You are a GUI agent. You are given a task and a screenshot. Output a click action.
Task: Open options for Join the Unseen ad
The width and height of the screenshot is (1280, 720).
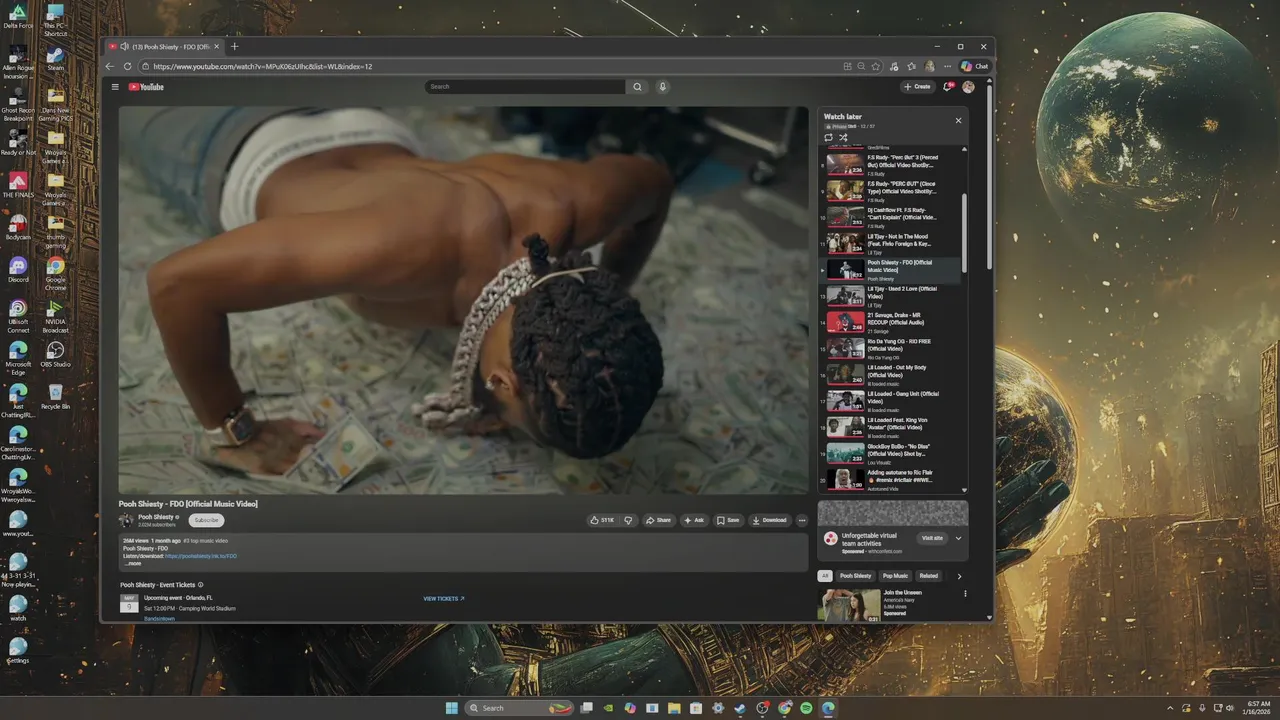pyautogui.click(x=965, y=593)
